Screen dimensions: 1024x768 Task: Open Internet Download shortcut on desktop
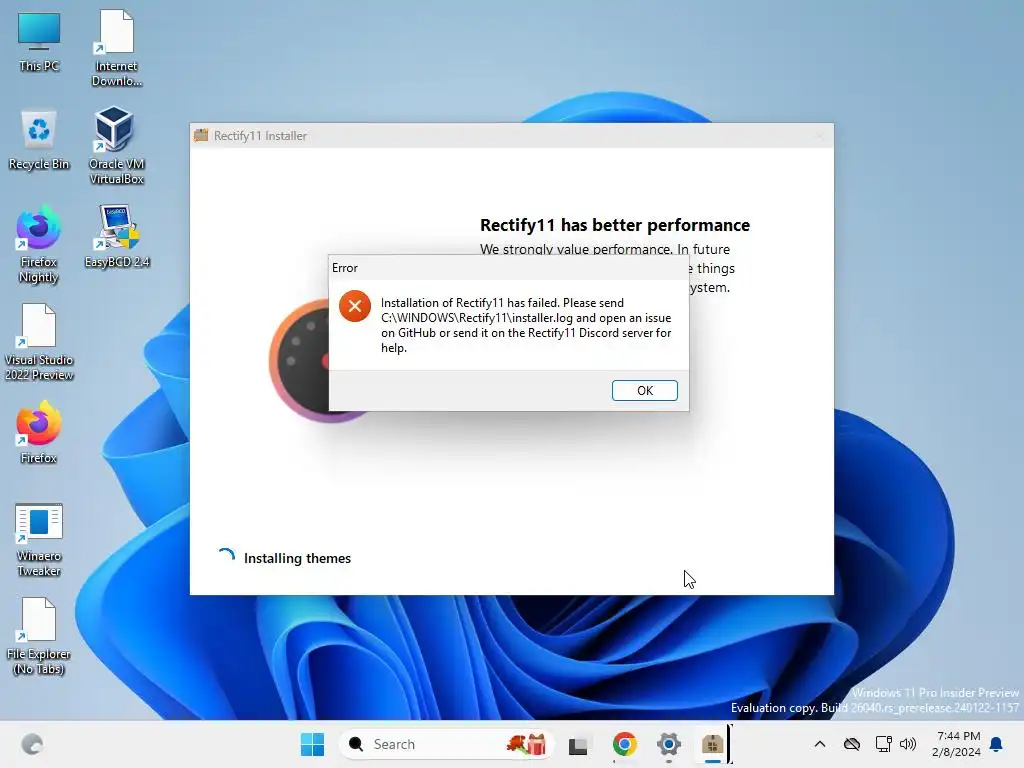click(x=116, y=48)
